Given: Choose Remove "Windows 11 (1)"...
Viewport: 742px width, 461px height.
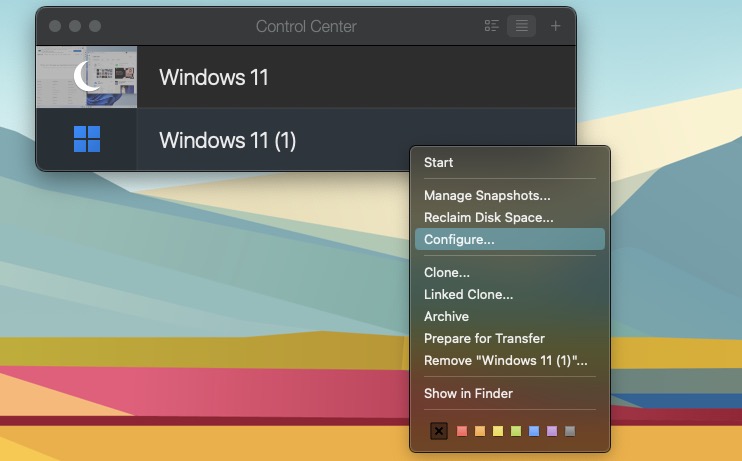Looking at the screenshot, I should click(510, 361).
